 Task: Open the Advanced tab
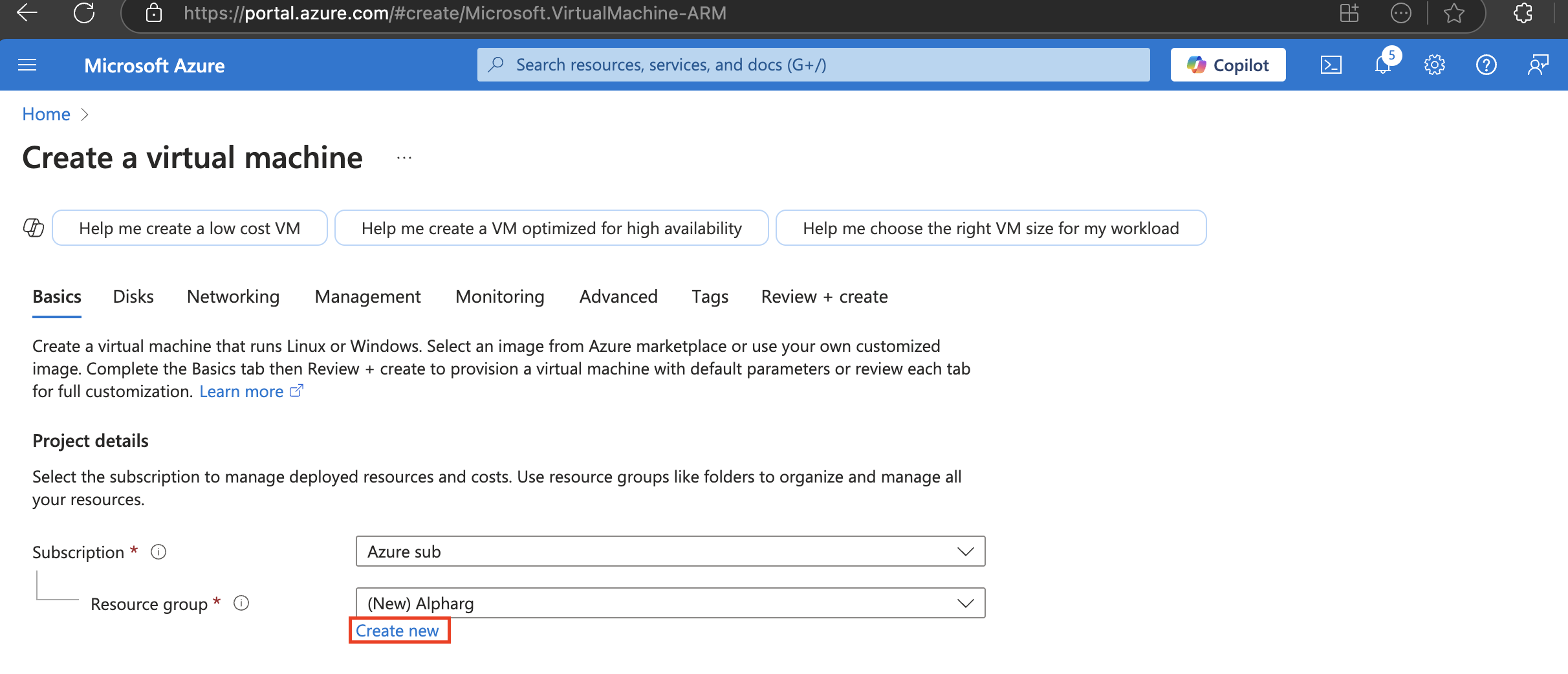coord(618,296)
